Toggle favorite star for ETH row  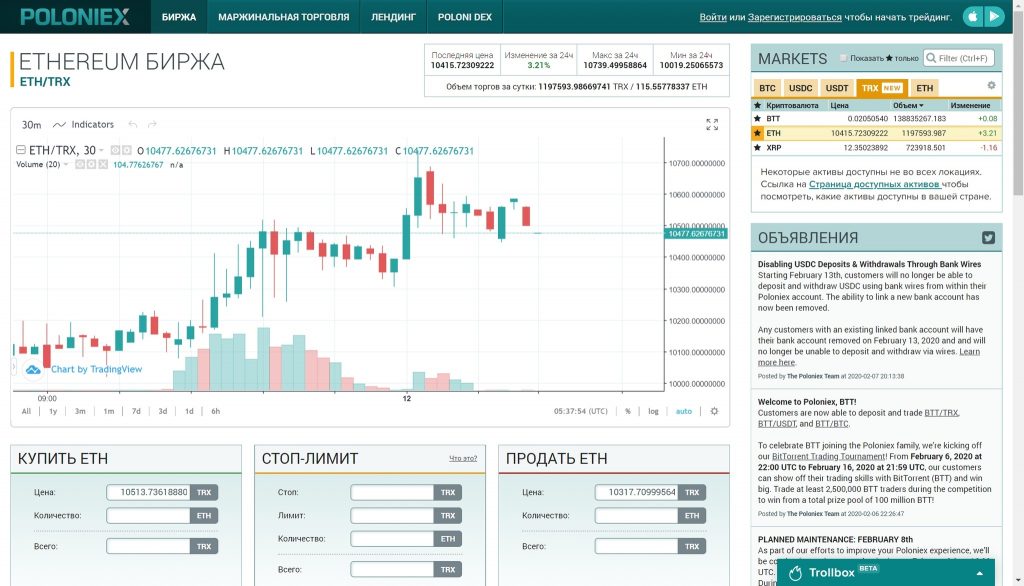point(758,133)
